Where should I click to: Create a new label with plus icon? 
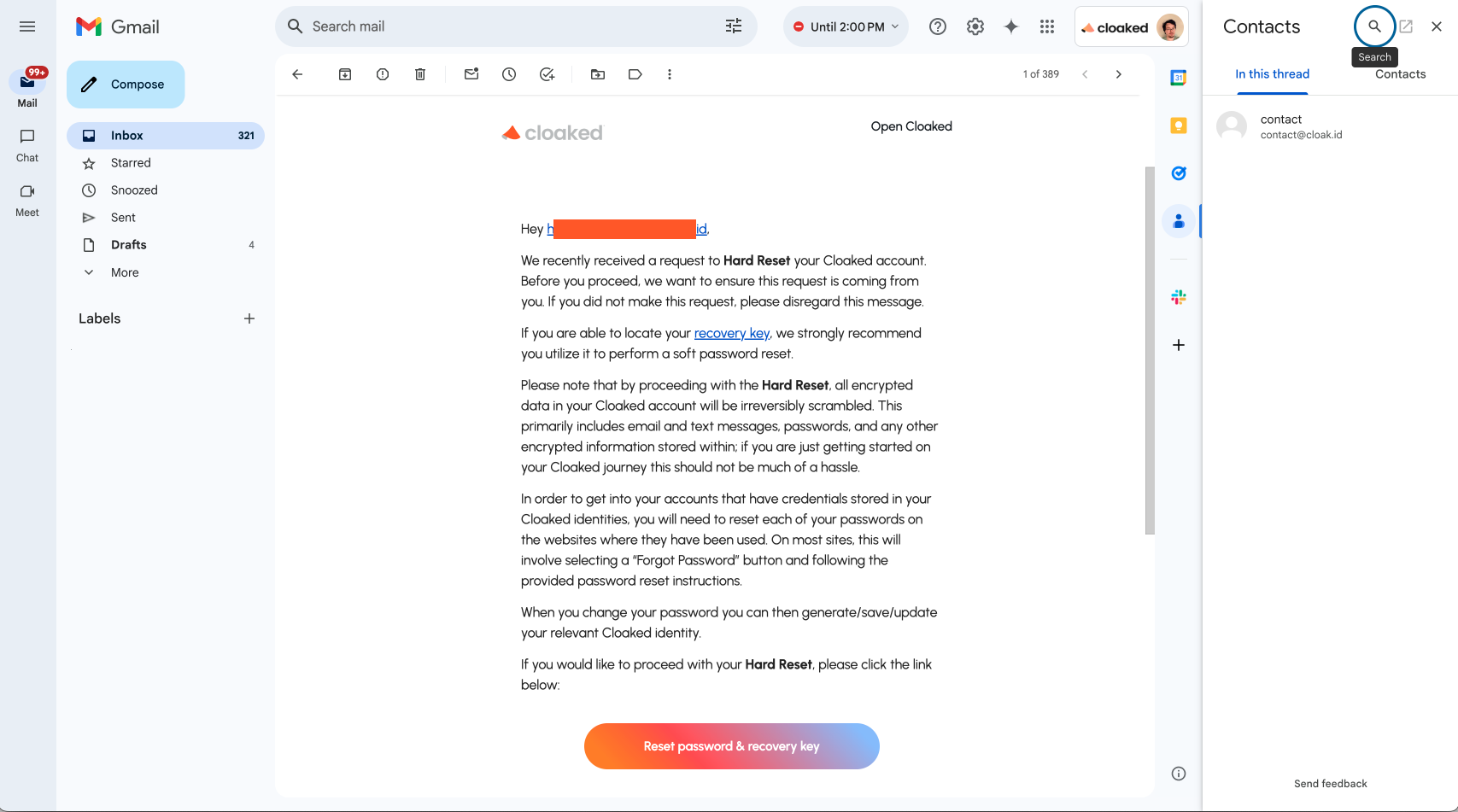pos(249,318)
